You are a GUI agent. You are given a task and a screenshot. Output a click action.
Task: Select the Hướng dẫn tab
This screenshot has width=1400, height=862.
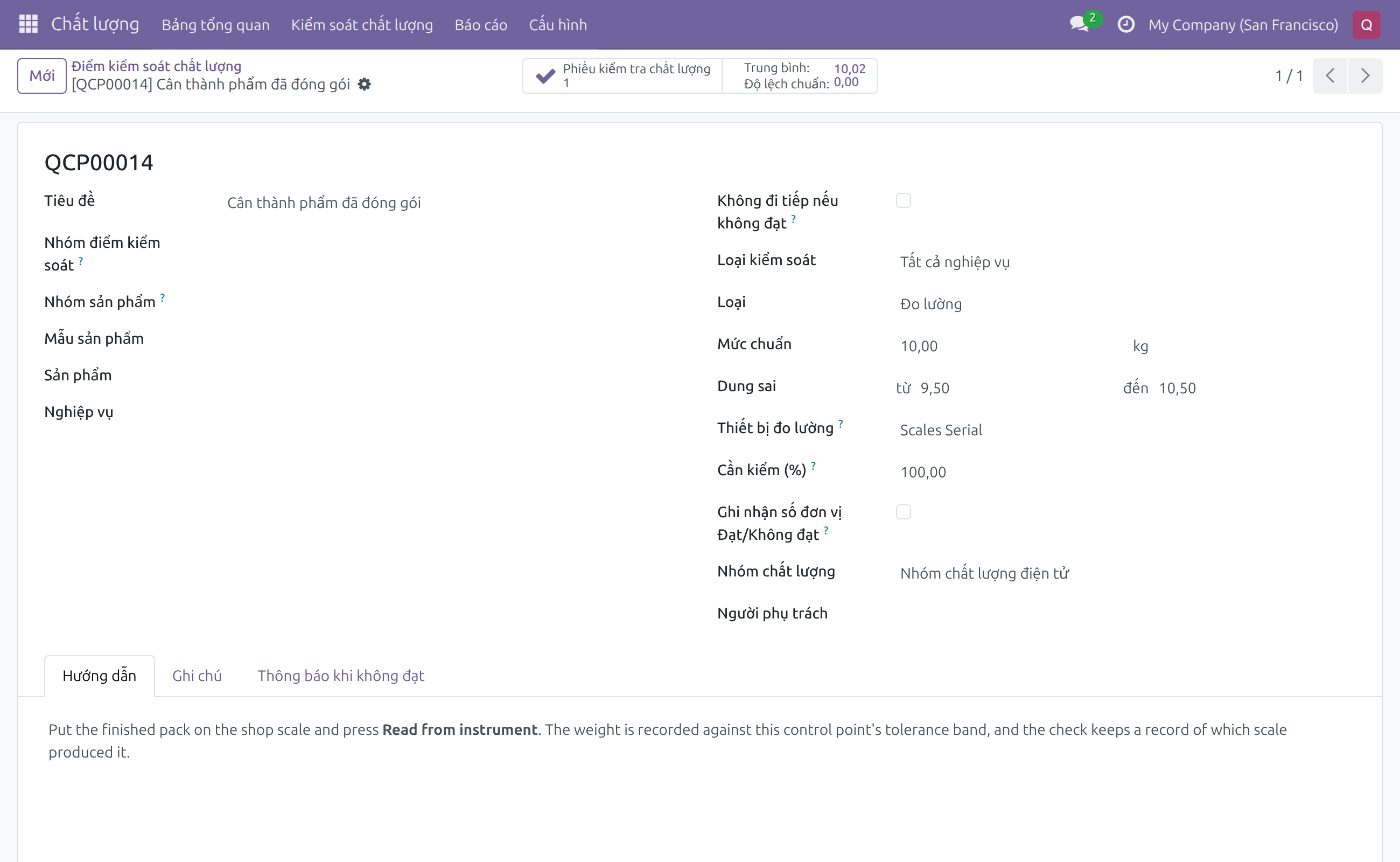99,676
